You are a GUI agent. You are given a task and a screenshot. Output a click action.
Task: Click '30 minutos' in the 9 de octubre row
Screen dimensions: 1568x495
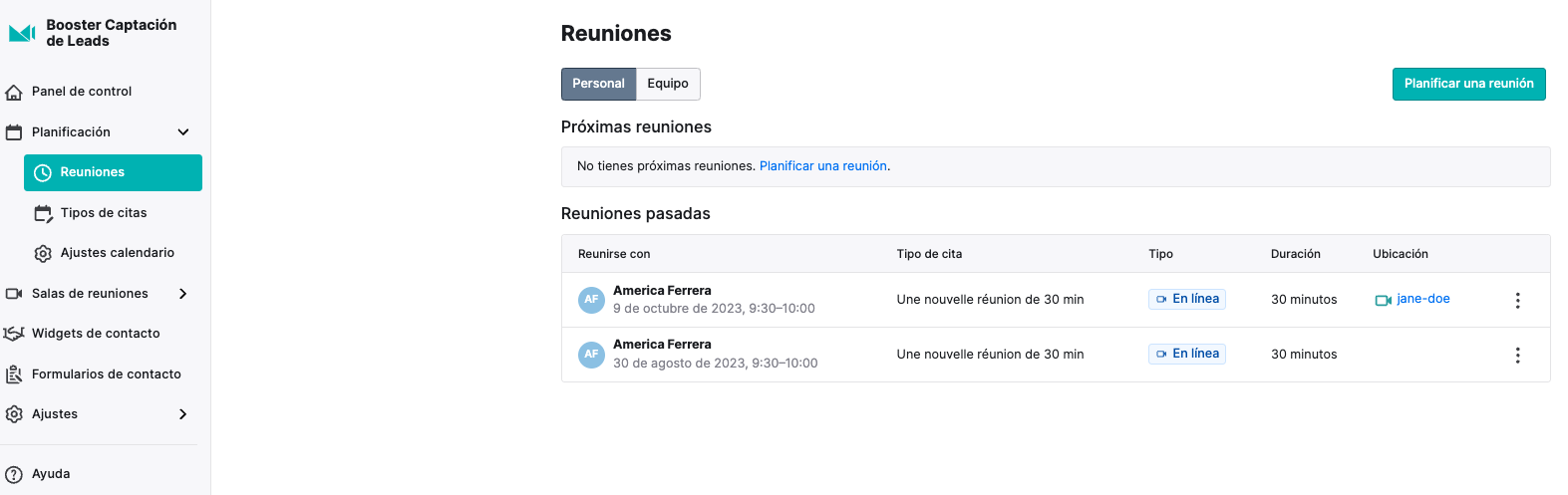click(1304, 300)
